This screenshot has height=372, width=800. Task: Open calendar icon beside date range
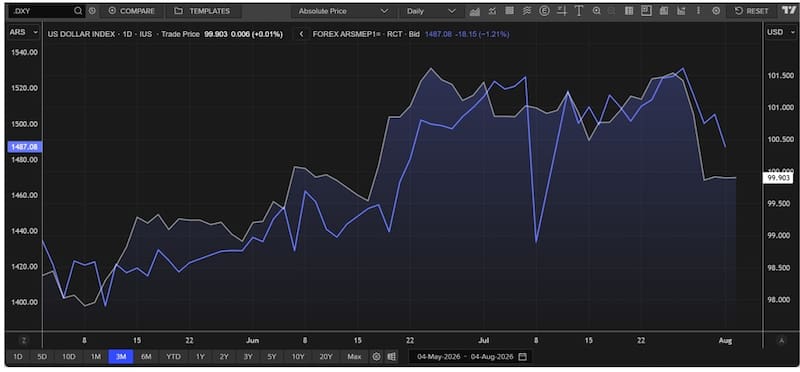(522, 356)
